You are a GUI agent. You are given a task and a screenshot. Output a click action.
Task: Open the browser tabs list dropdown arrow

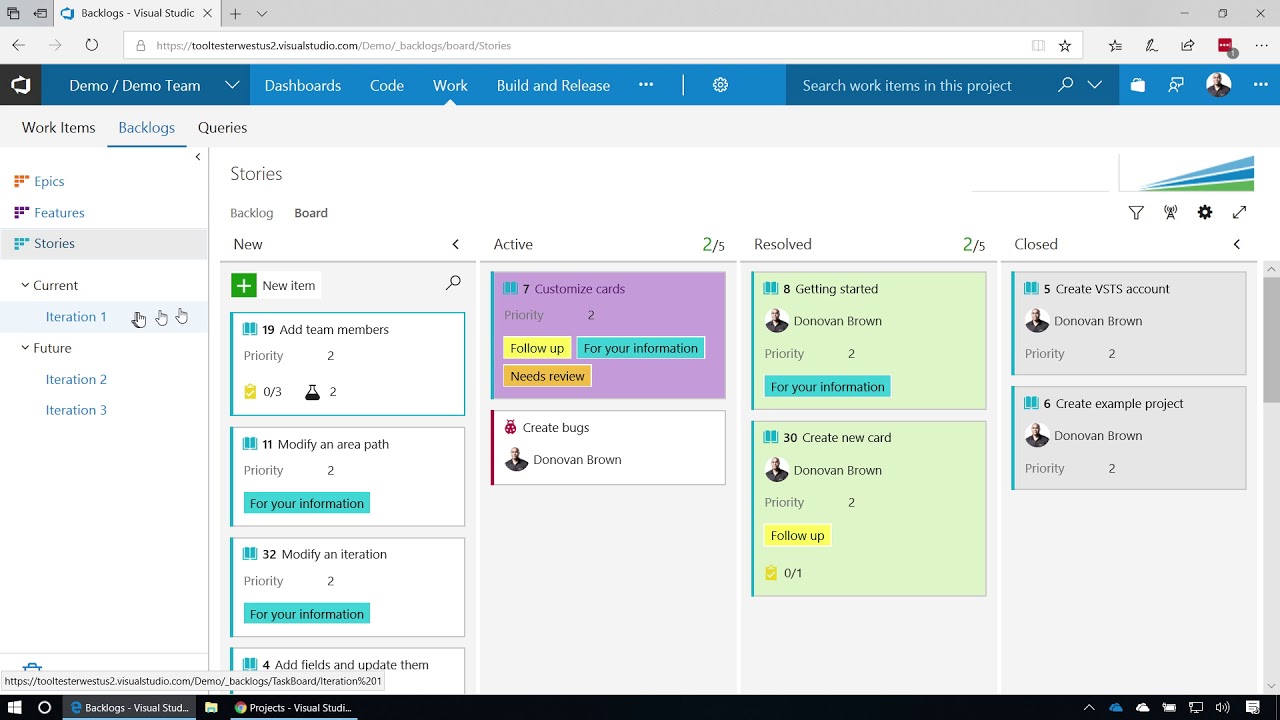click(262, 14)
